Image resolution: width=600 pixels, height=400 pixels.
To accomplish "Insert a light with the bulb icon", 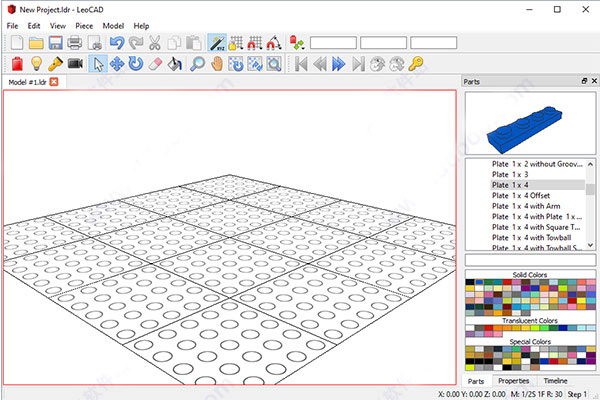I will (36, 64).
